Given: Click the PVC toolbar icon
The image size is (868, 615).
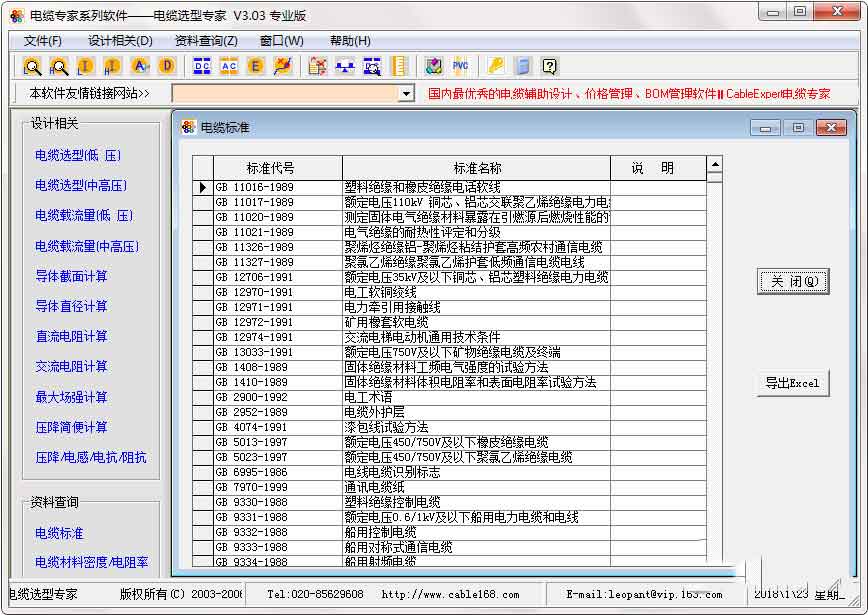Looking at the screenshot, I should click(x=461, y=66).
